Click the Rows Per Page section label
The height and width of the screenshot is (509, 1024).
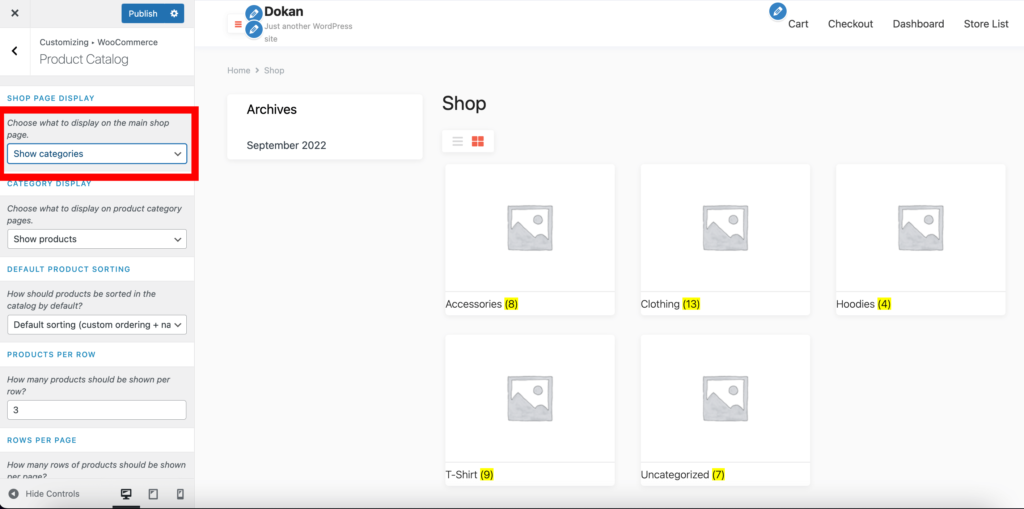[44, 440]
